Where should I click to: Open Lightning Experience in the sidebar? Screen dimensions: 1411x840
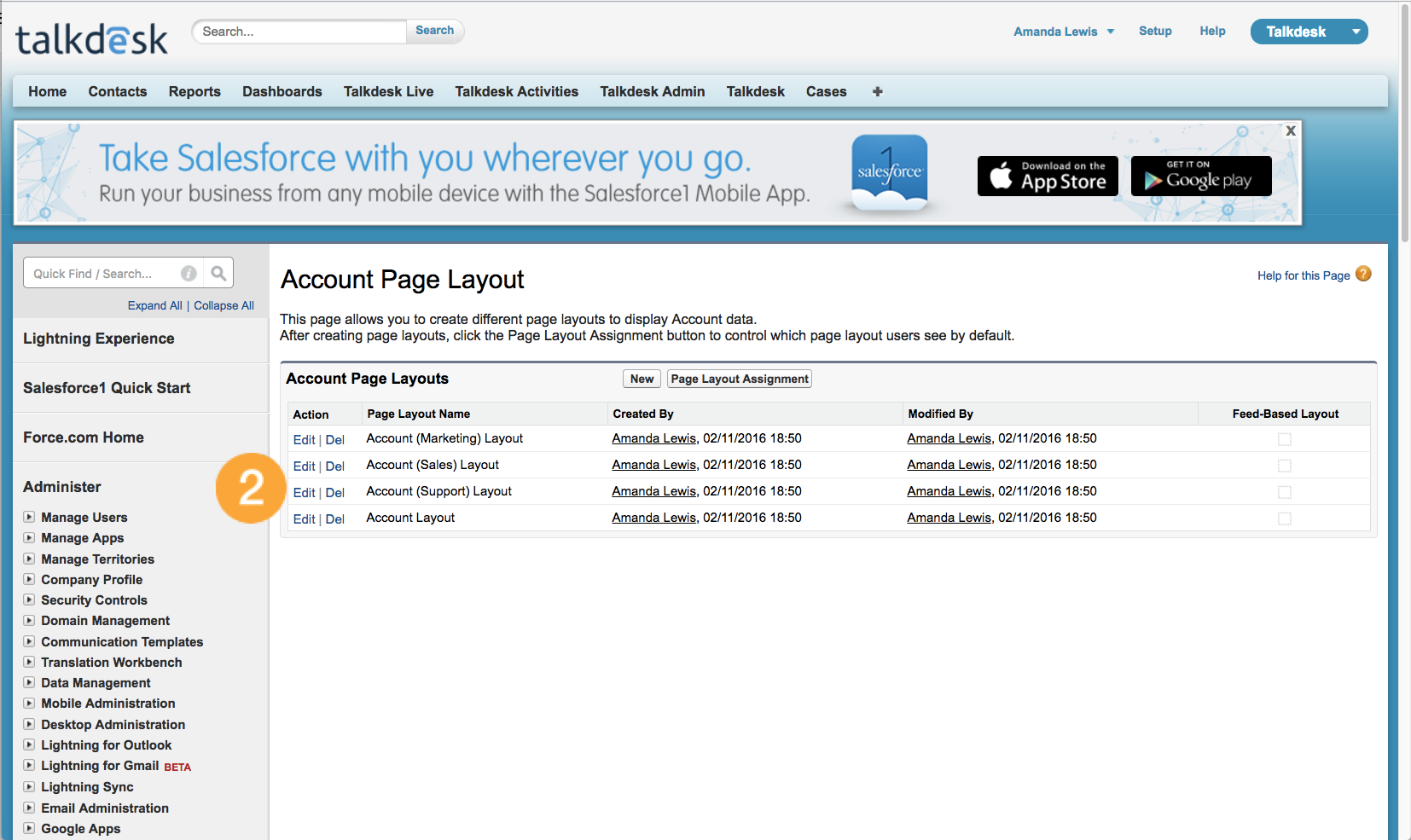coord(99,339)
